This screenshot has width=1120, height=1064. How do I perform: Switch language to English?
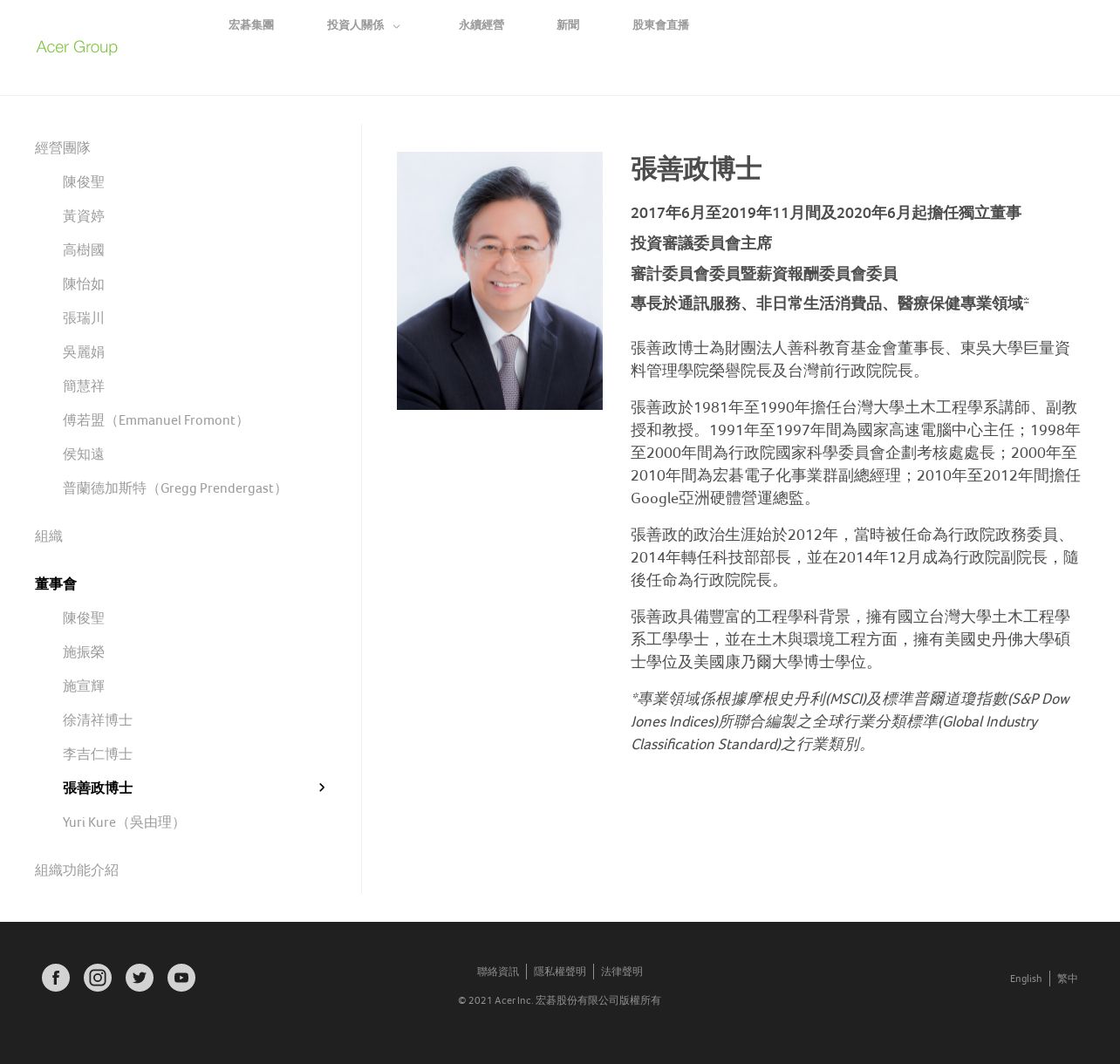click(1026, 979)
